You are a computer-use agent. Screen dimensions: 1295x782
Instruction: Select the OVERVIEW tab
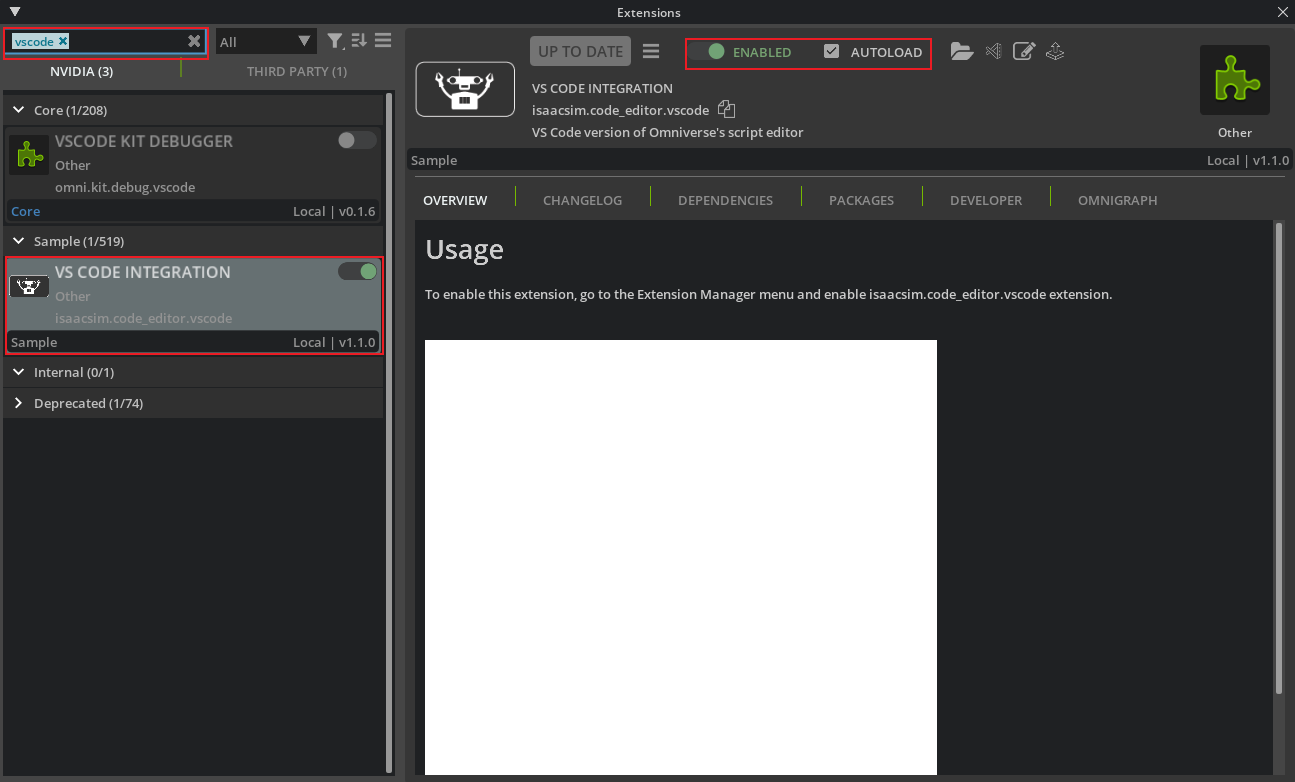[x=455, y=200]
